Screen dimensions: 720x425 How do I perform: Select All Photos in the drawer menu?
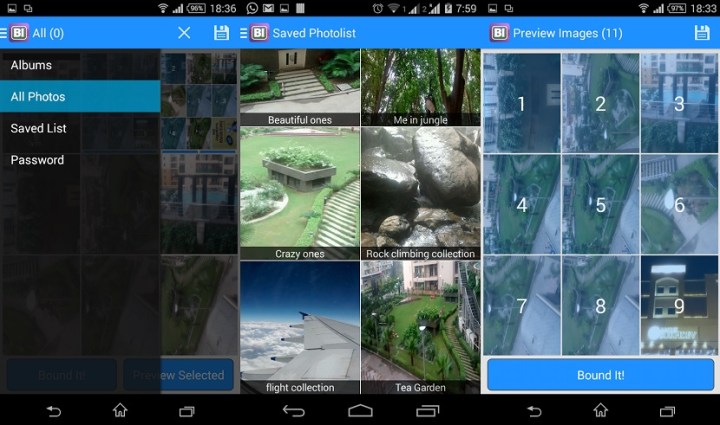point(80,97)
